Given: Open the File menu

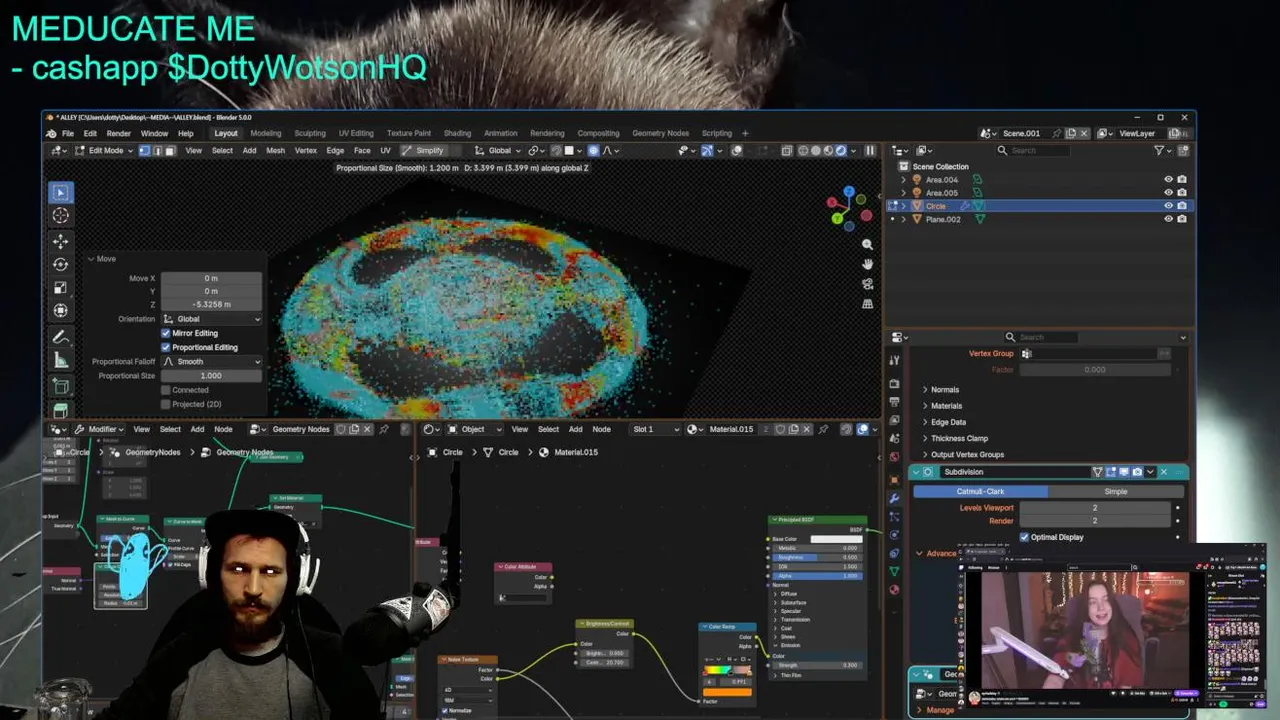Looking at the screenshot, I should point(68,133).
